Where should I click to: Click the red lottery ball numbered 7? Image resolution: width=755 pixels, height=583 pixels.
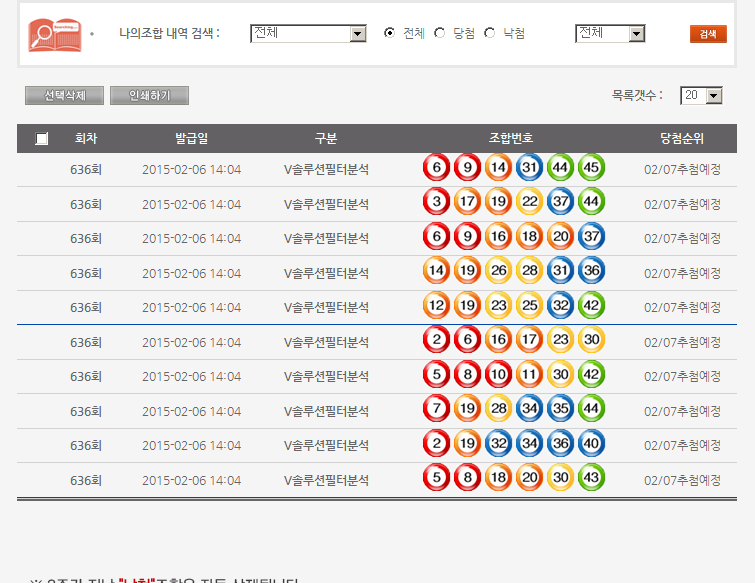point(436,409)
